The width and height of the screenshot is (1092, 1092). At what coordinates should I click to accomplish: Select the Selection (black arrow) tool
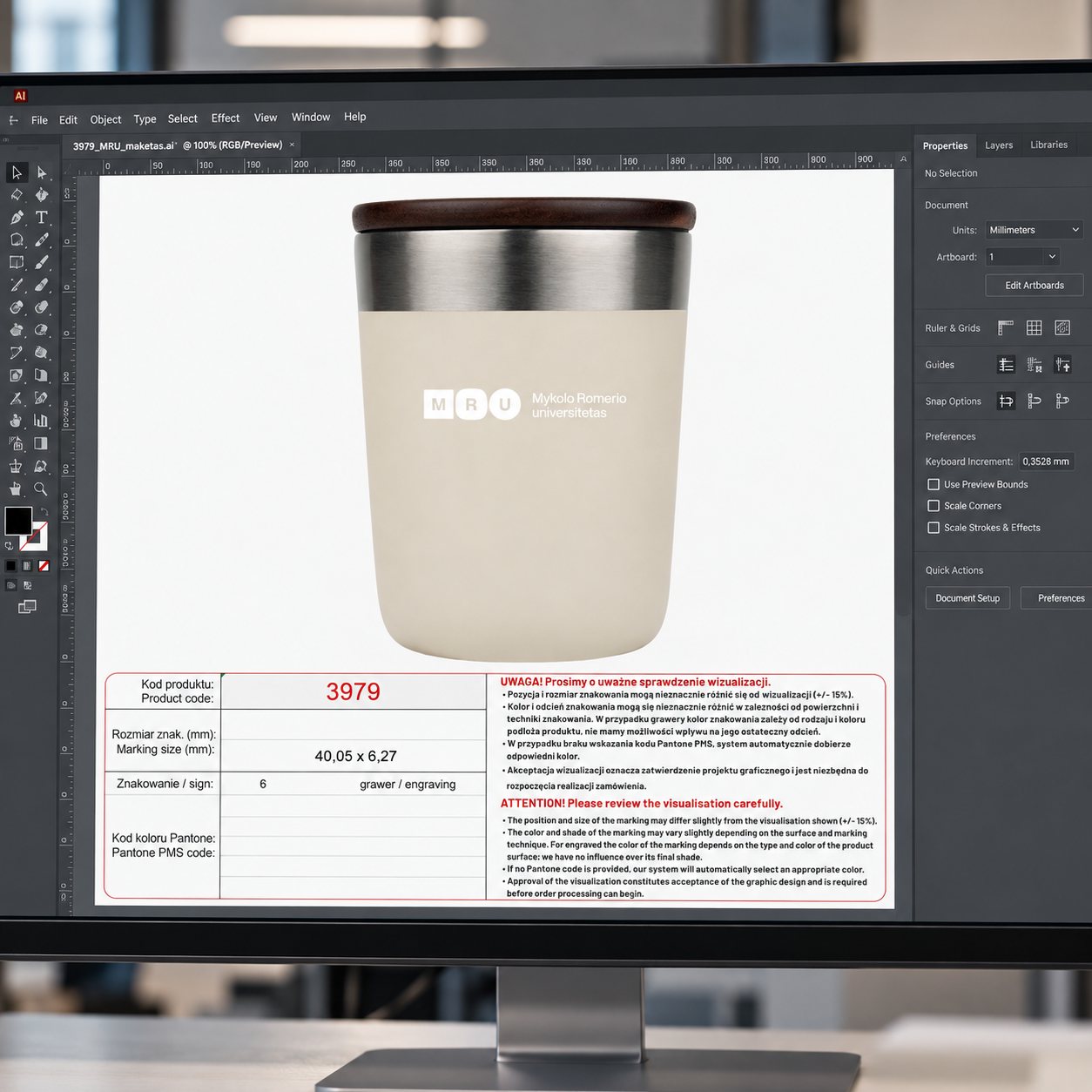(17, 172)
